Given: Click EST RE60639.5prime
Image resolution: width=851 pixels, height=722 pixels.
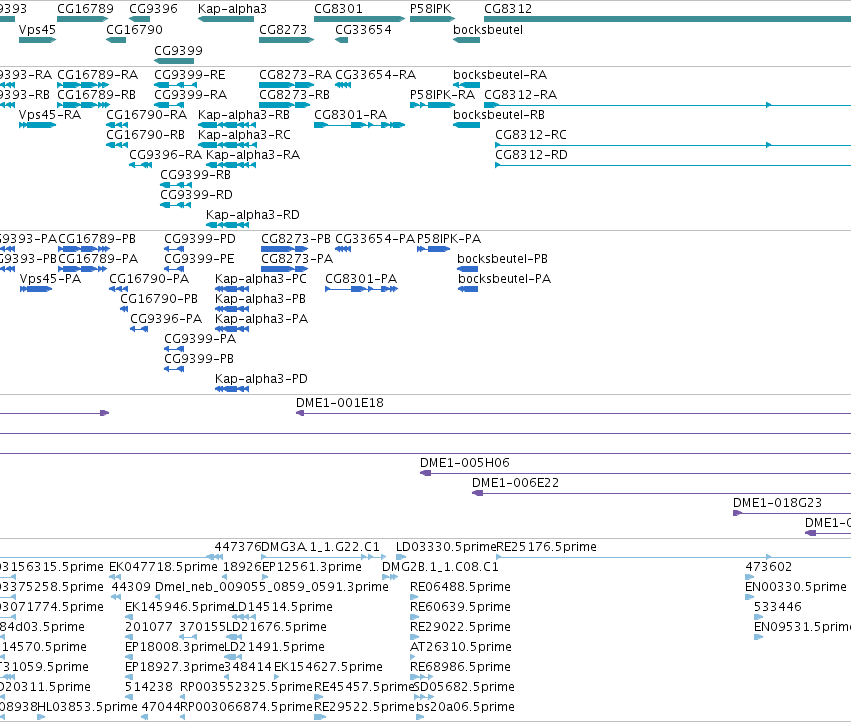Looking at the screenshot, I should tap(460, 606).
